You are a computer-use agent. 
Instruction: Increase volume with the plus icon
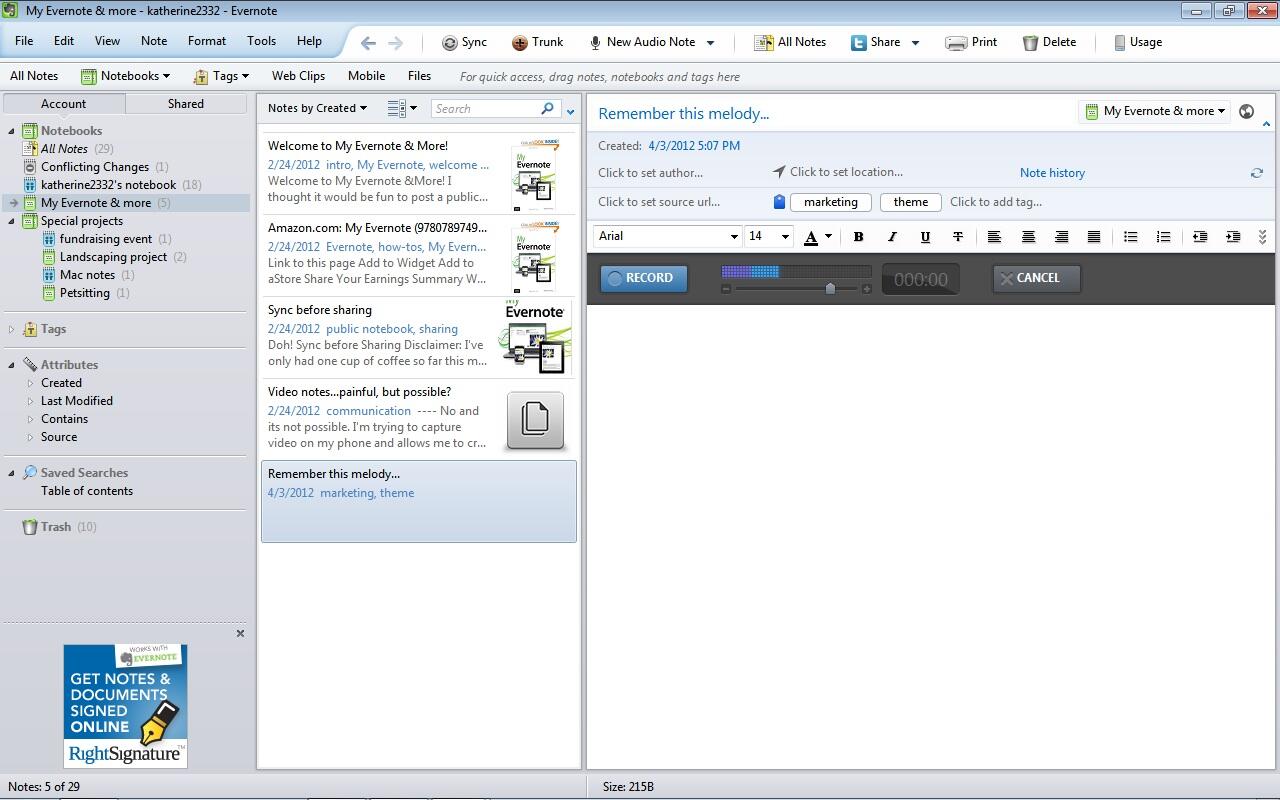coord(866,289)
